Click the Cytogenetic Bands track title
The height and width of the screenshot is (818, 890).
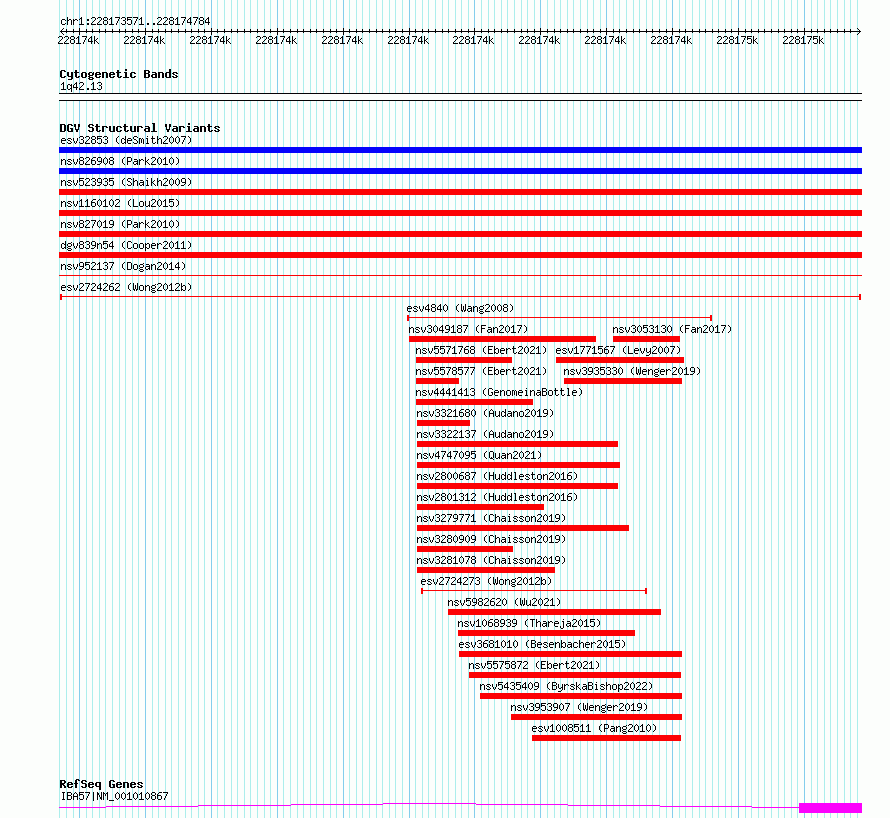(119, 74)
